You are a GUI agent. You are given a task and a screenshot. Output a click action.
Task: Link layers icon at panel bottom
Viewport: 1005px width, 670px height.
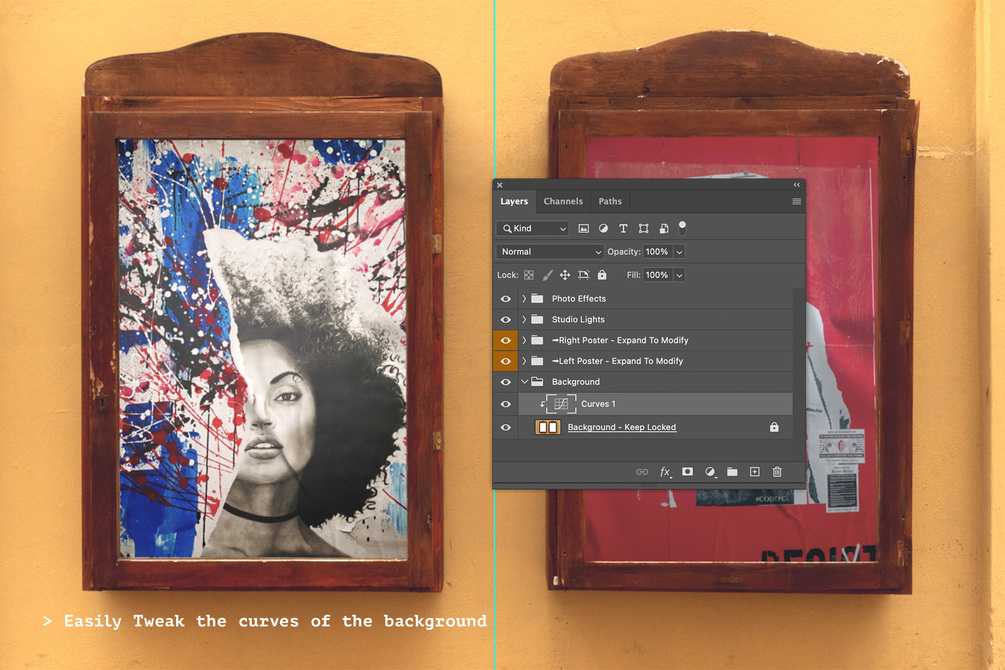pos(642,472)
